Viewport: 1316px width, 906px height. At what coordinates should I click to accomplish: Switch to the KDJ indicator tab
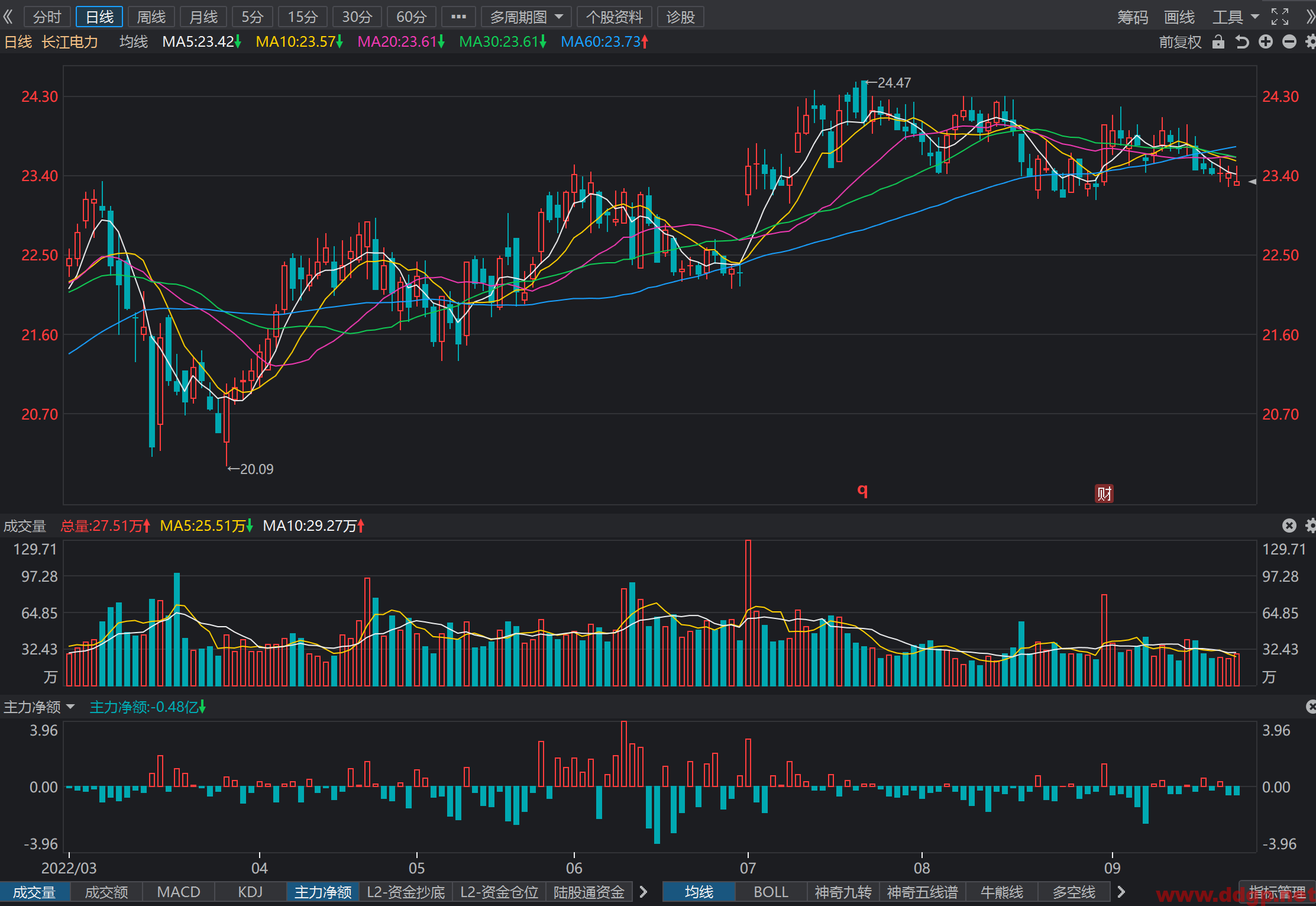[x=251, y=892]
